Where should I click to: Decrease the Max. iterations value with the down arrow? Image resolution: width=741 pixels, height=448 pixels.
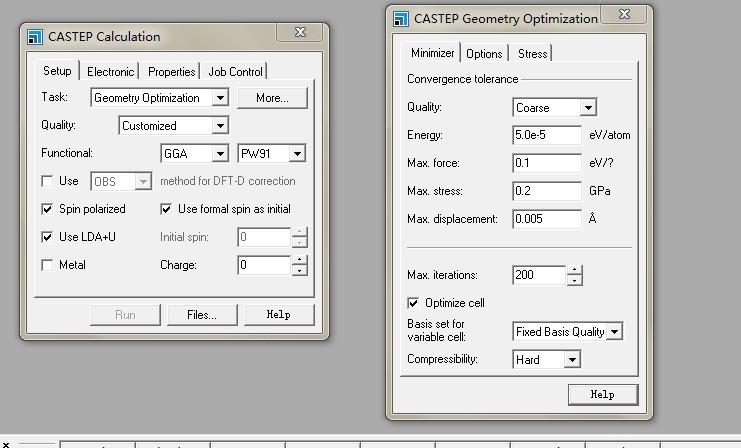[574, 281]
